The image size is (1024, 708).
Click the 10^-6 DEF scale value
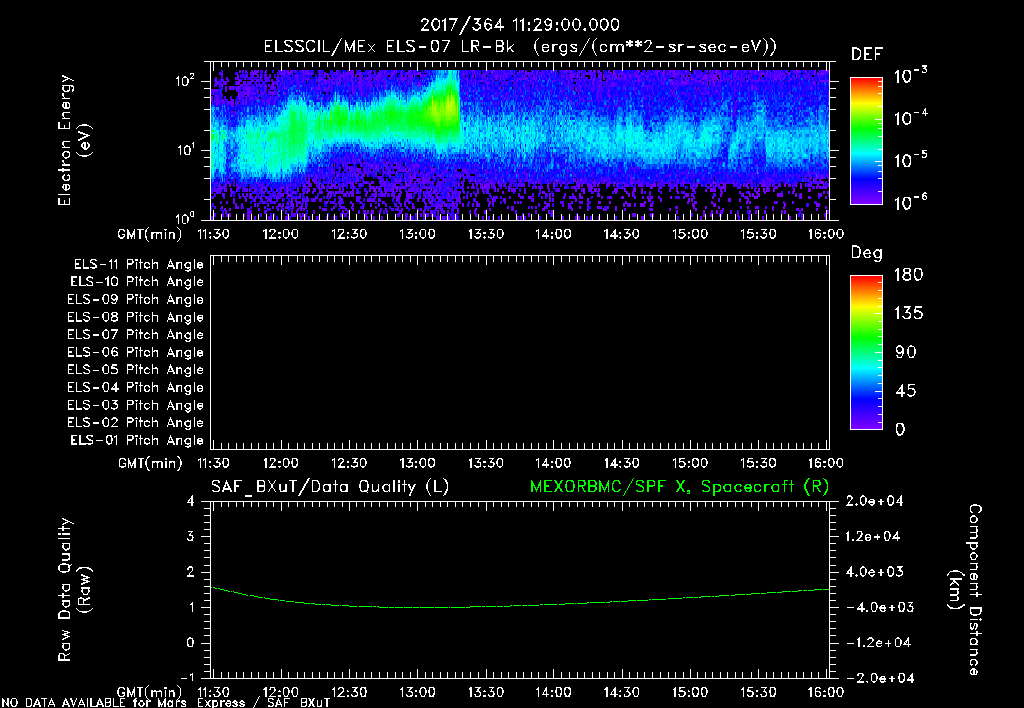pyautogui.click(x=910, y=202)
